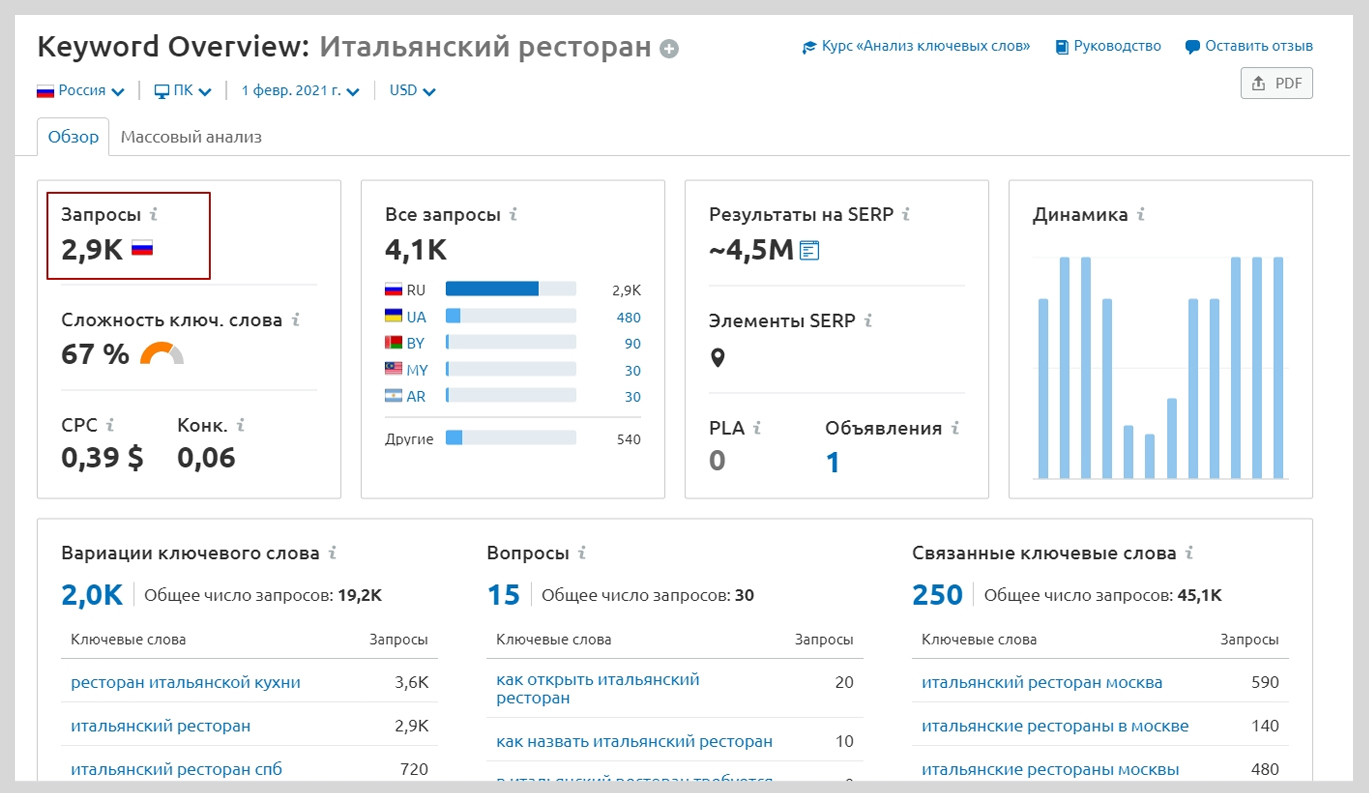Click the Russian flag next to 2,9K

[142, 249]
